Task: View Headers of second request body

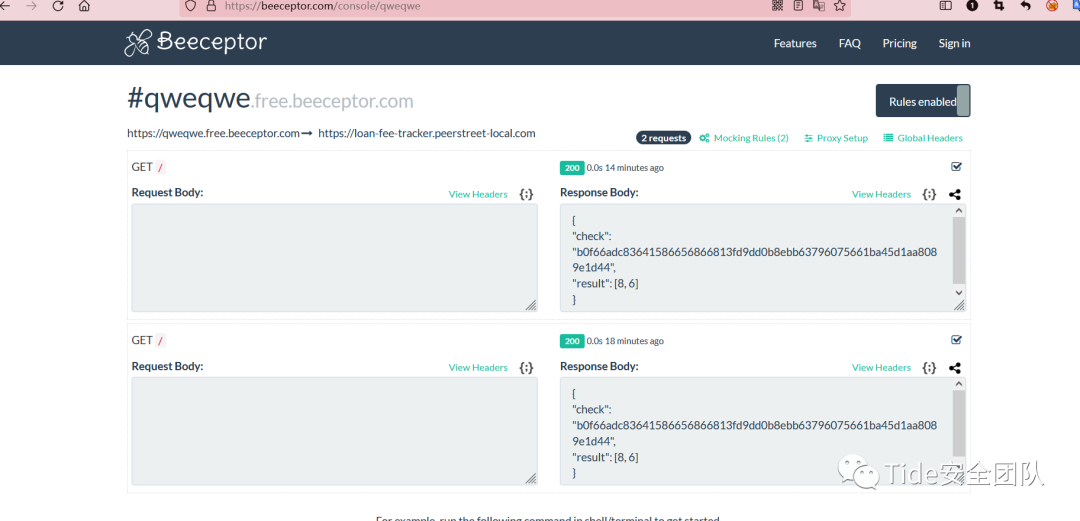Action: (478, 367)
